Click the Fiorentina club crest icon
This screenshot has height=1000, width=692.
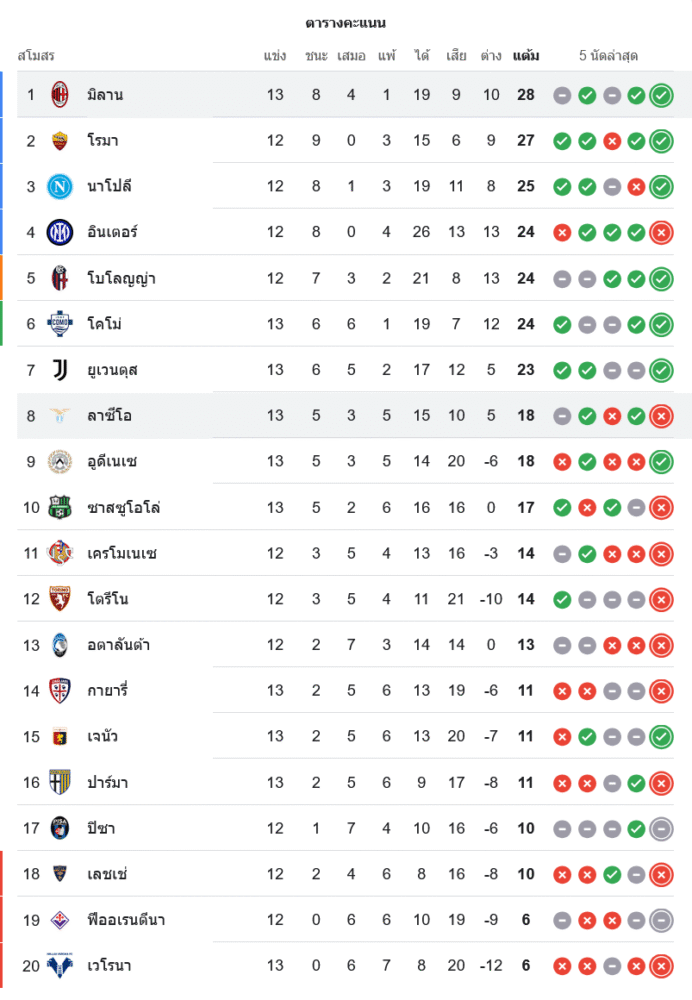[x=60, y=920]
